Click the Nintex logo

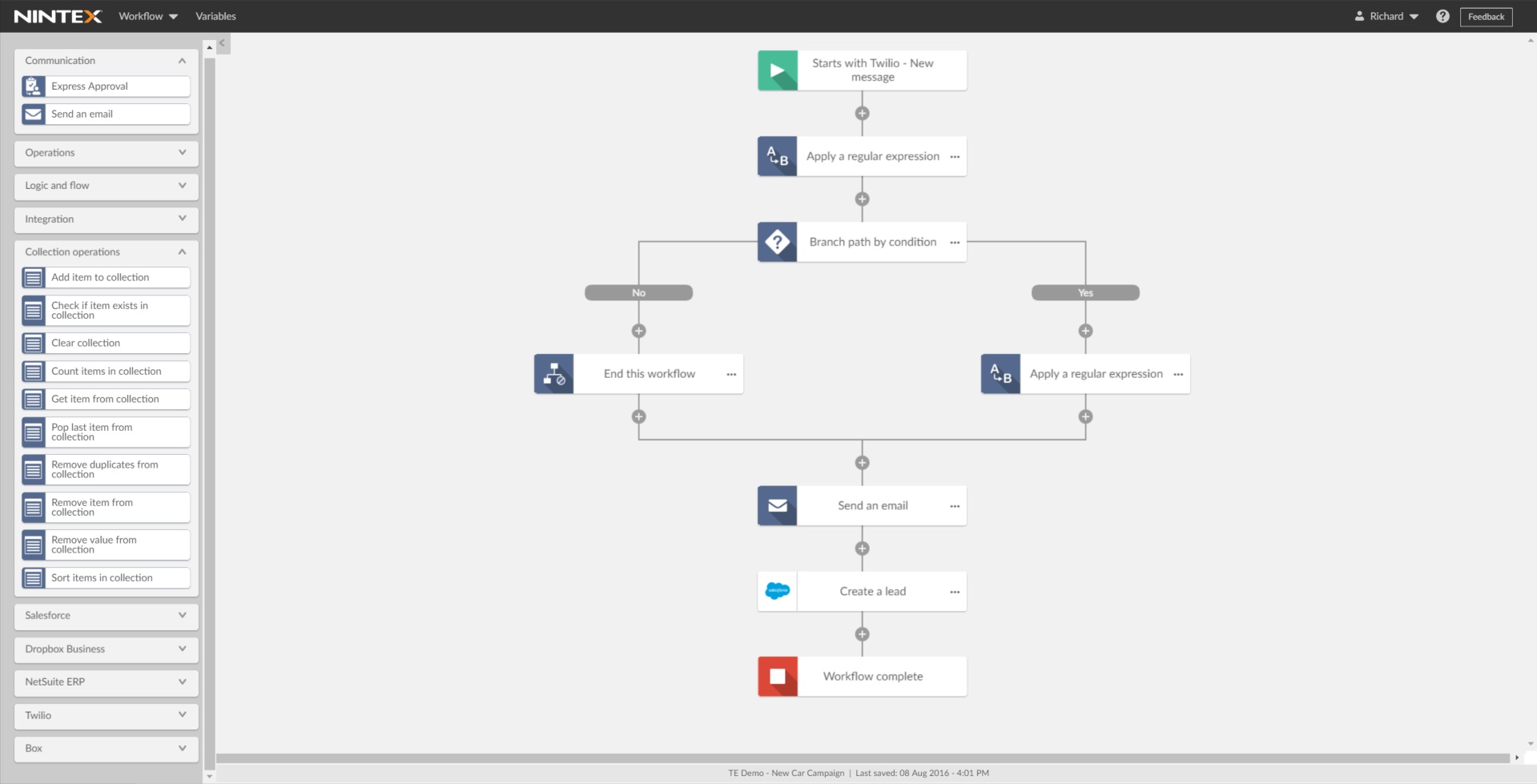pos(58,16)
